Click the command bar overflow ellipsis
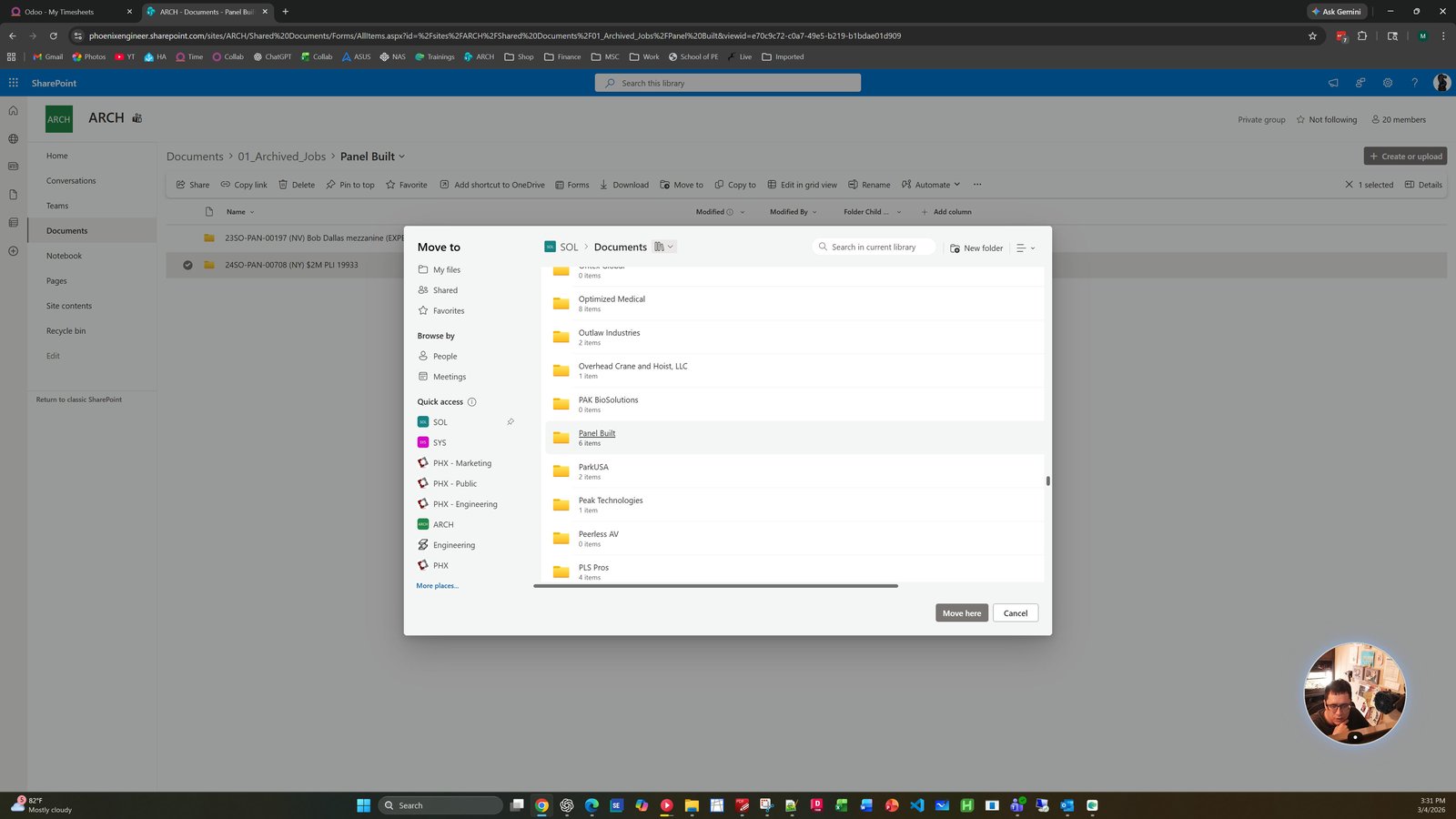Viewport: 1456px width, 819px height. pyautogui.click(x=977, y=185)
